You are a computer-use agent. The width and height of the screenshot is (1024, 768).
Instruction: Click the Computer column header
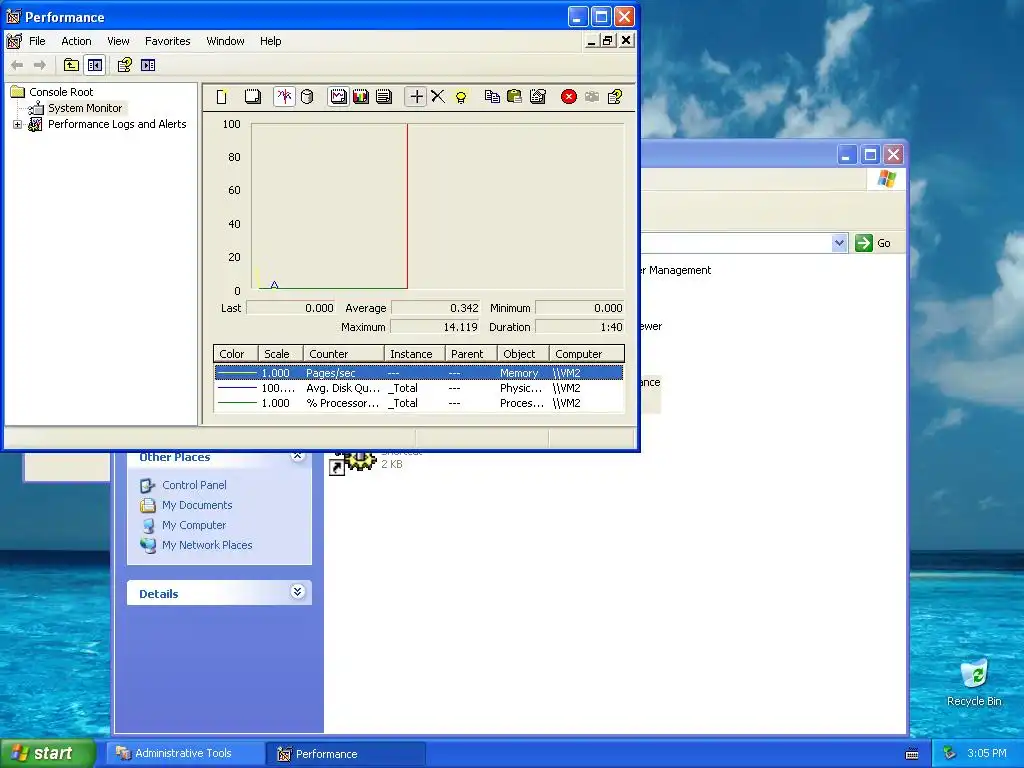coord(587,354)
